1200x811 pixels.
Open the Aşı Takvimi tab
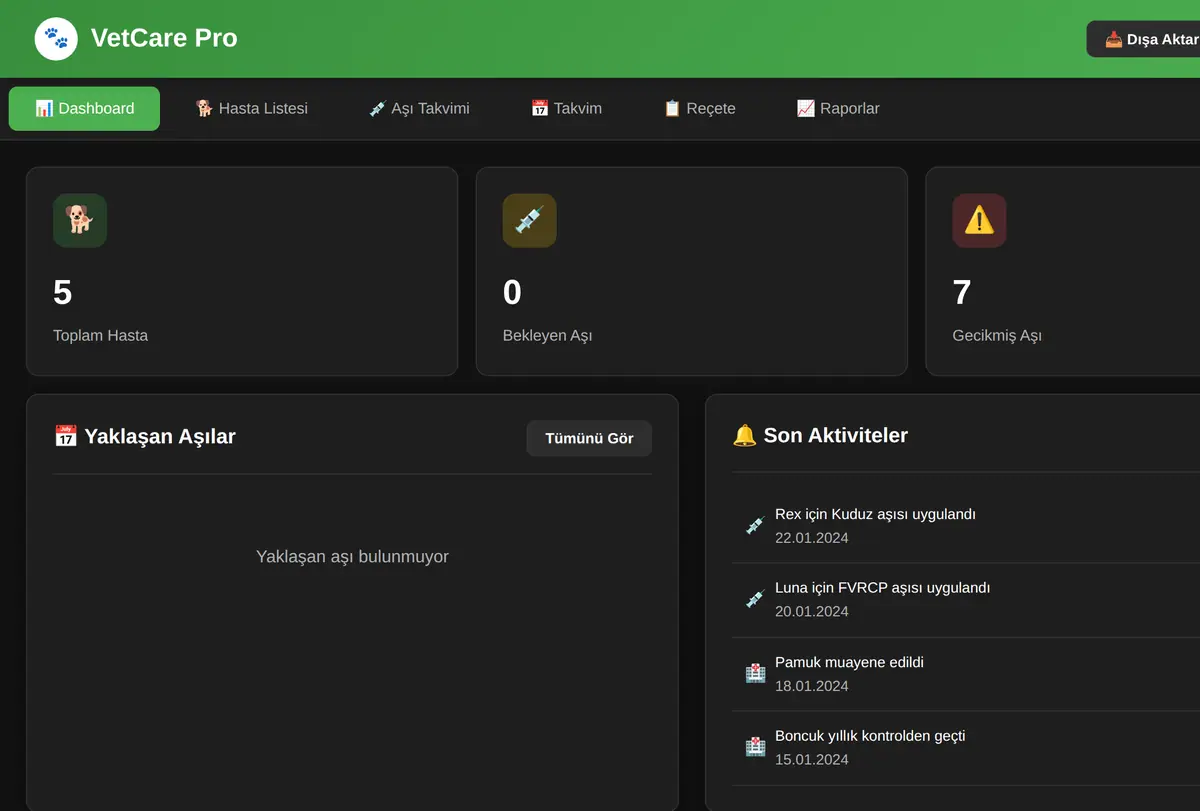418,108
